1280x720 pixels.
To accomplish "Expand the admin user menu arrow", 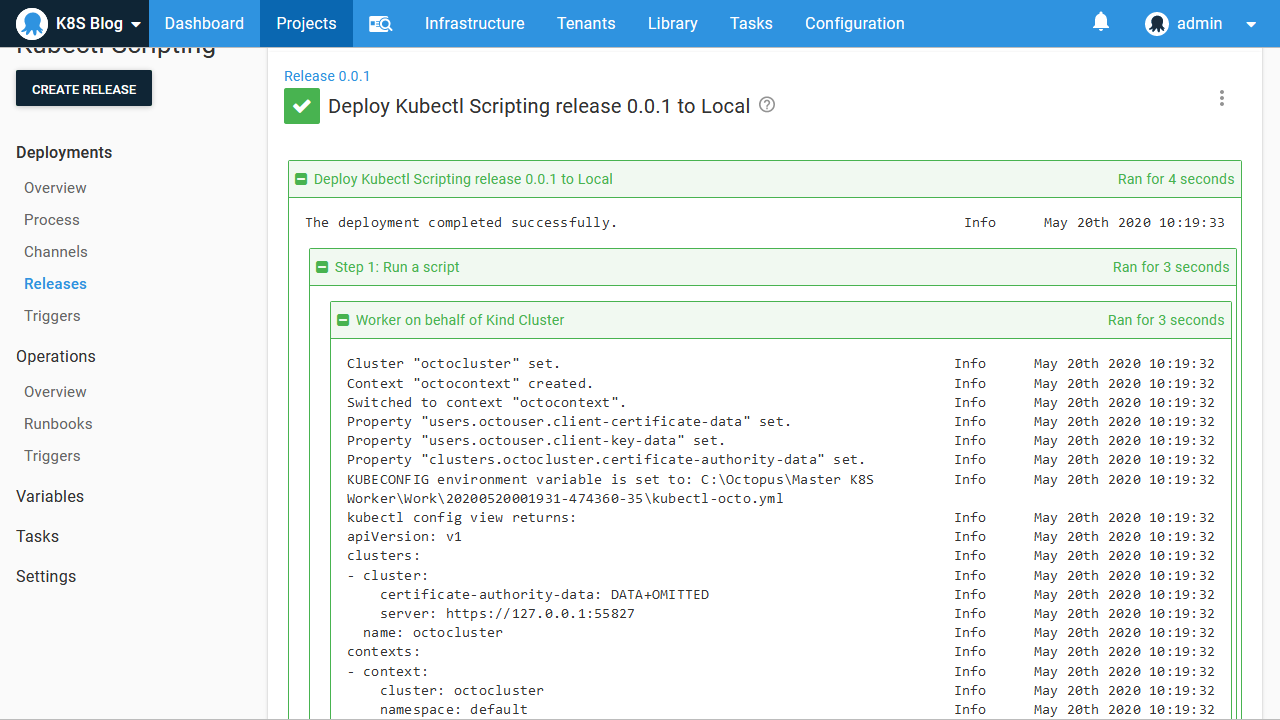I will (1250, 25).
